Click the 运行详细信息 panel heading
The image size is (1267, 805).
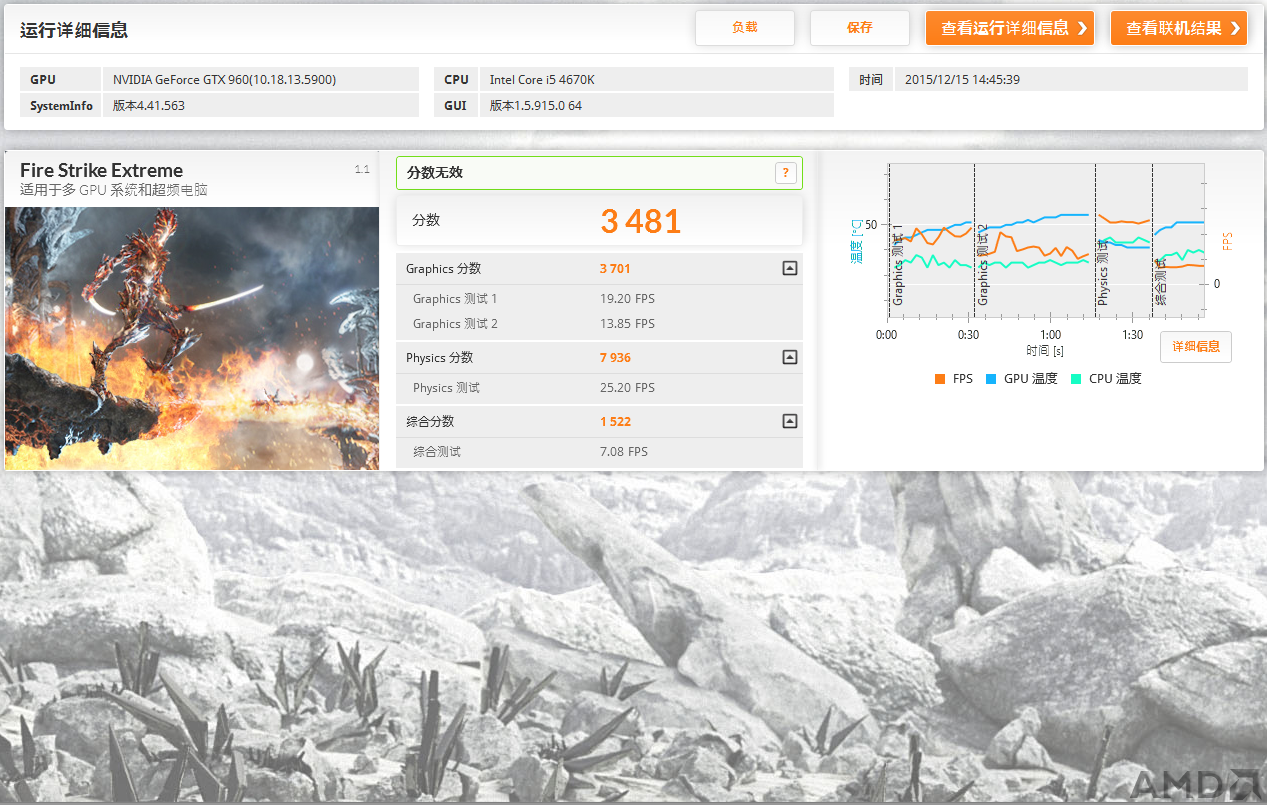click(x=74, y=30)
